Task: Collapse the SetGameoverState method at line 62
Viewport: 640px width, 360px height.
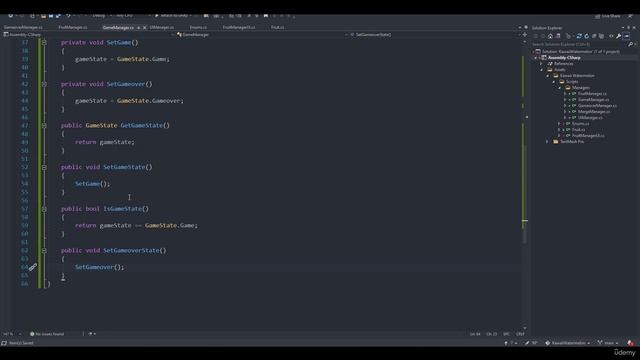Action: [x=44, y=251]
